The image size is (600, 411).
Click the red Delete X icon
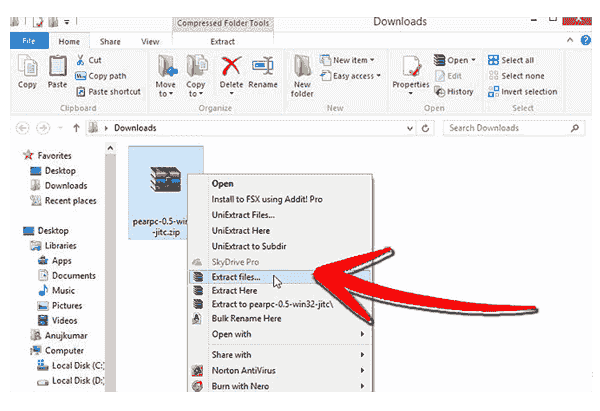[231, 66]
